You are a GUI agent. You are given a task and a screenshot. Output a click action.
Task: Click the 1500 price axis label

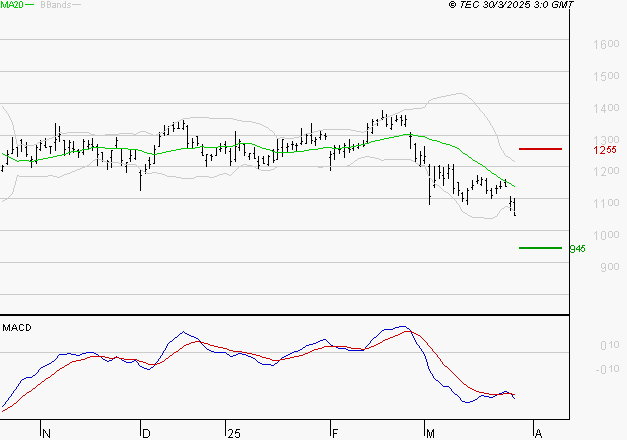(606, 76)
